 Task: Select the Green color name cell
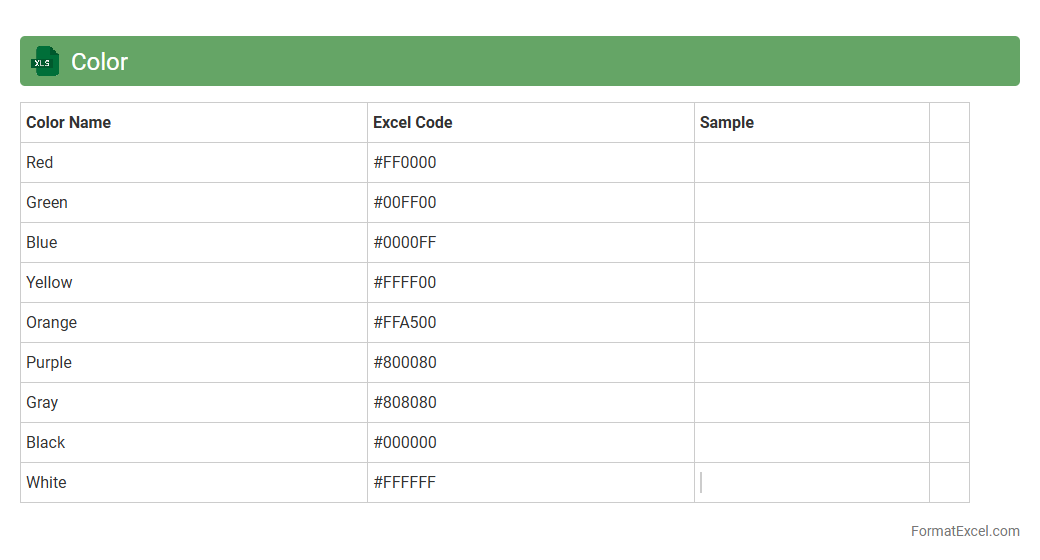[47, 202]
